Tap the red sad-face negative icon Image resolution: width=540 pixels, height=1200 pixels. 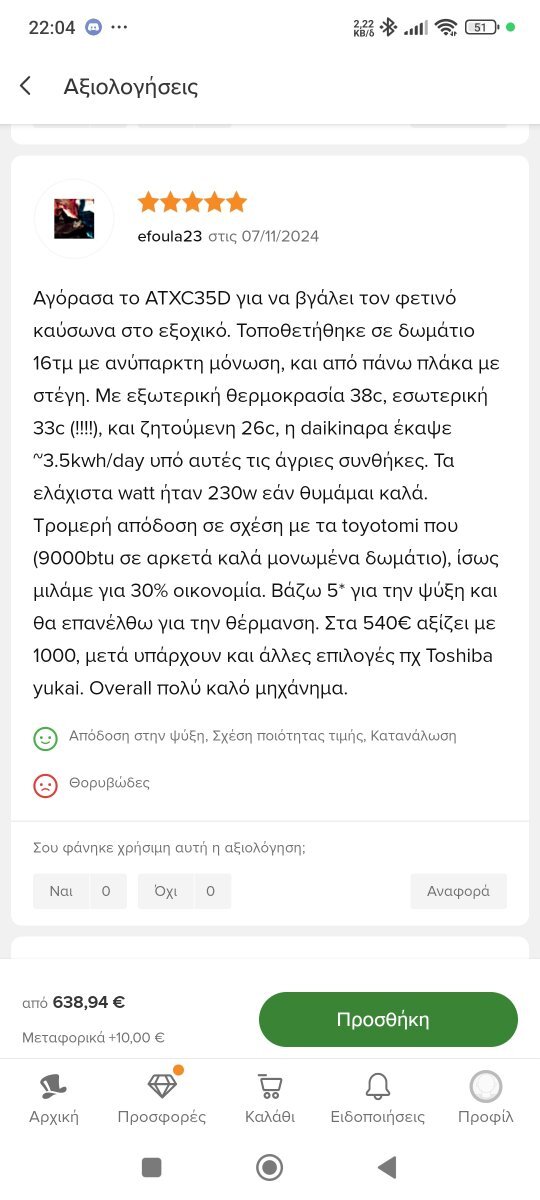(45, 785)
